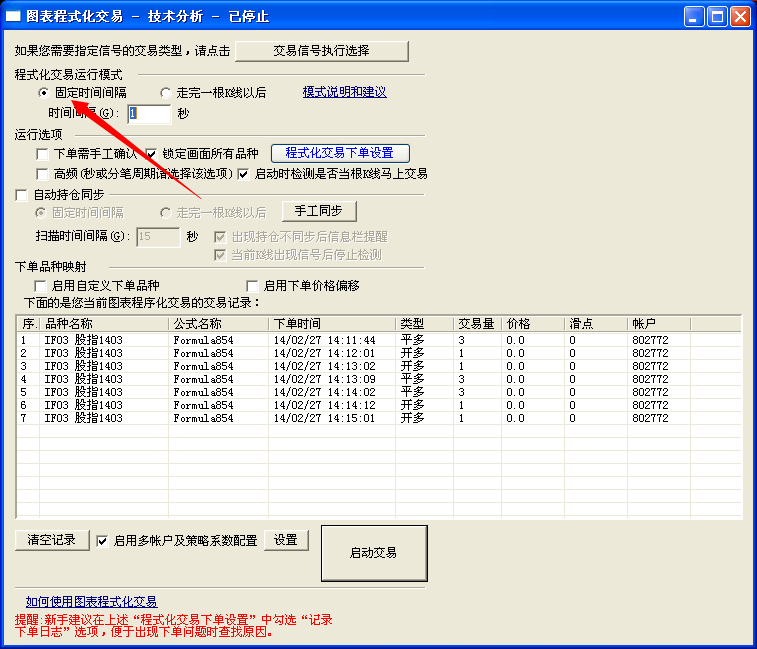Click the 类型 column header
757x649 pixels.
tap(425, 324)
